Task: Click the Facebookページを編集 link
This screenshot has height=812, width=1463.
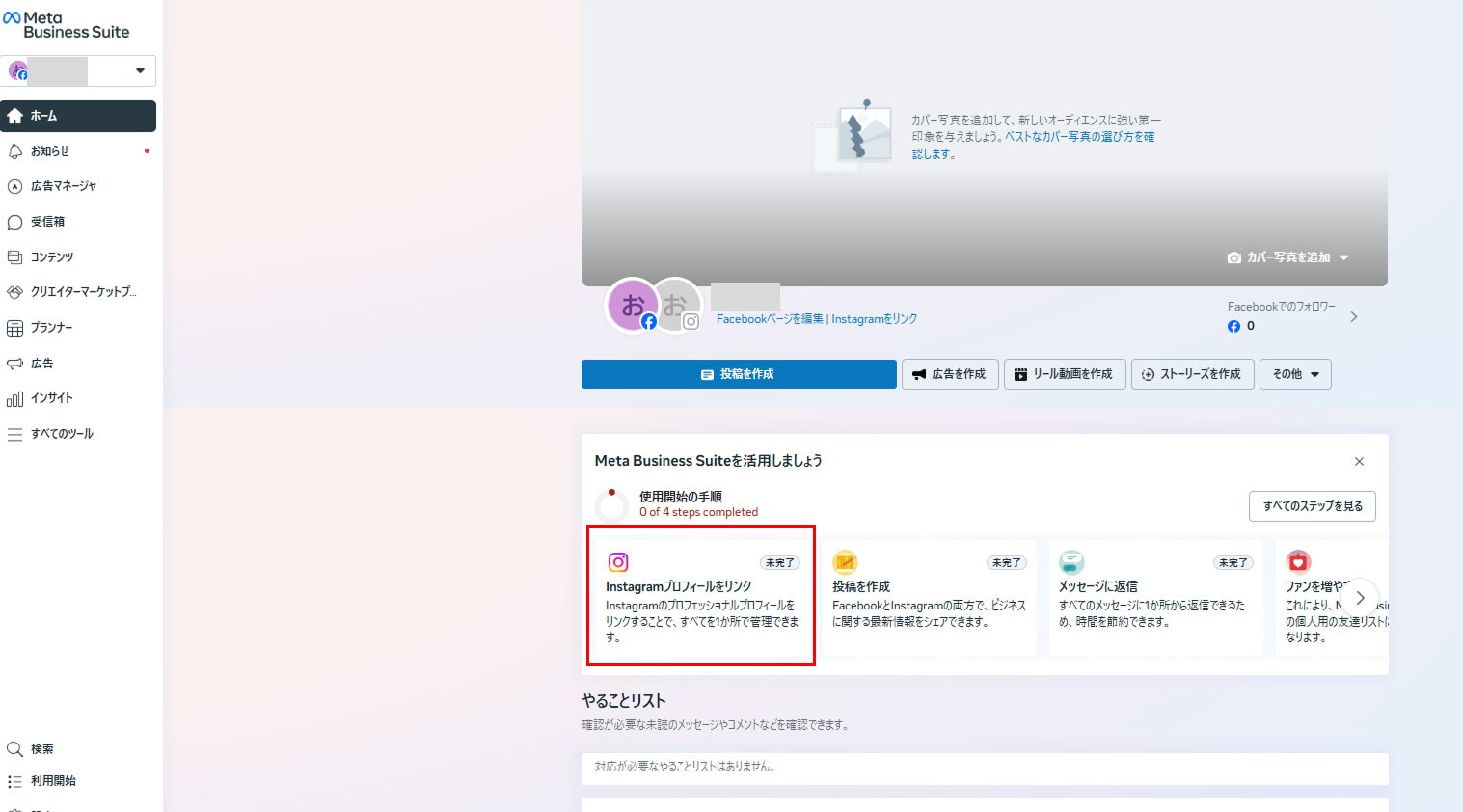Action: 770,319
